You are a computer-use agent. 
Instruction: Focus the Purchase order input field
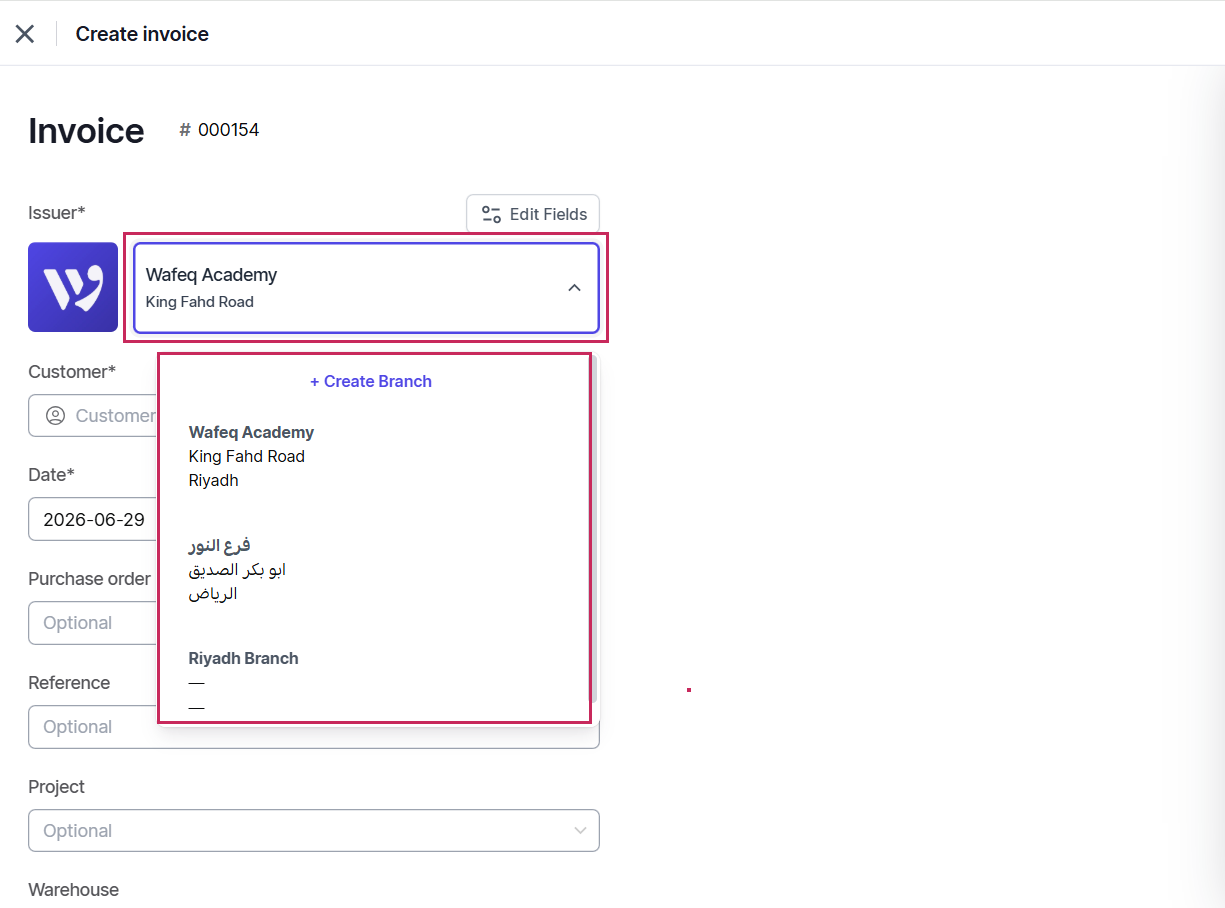[93, 623]
